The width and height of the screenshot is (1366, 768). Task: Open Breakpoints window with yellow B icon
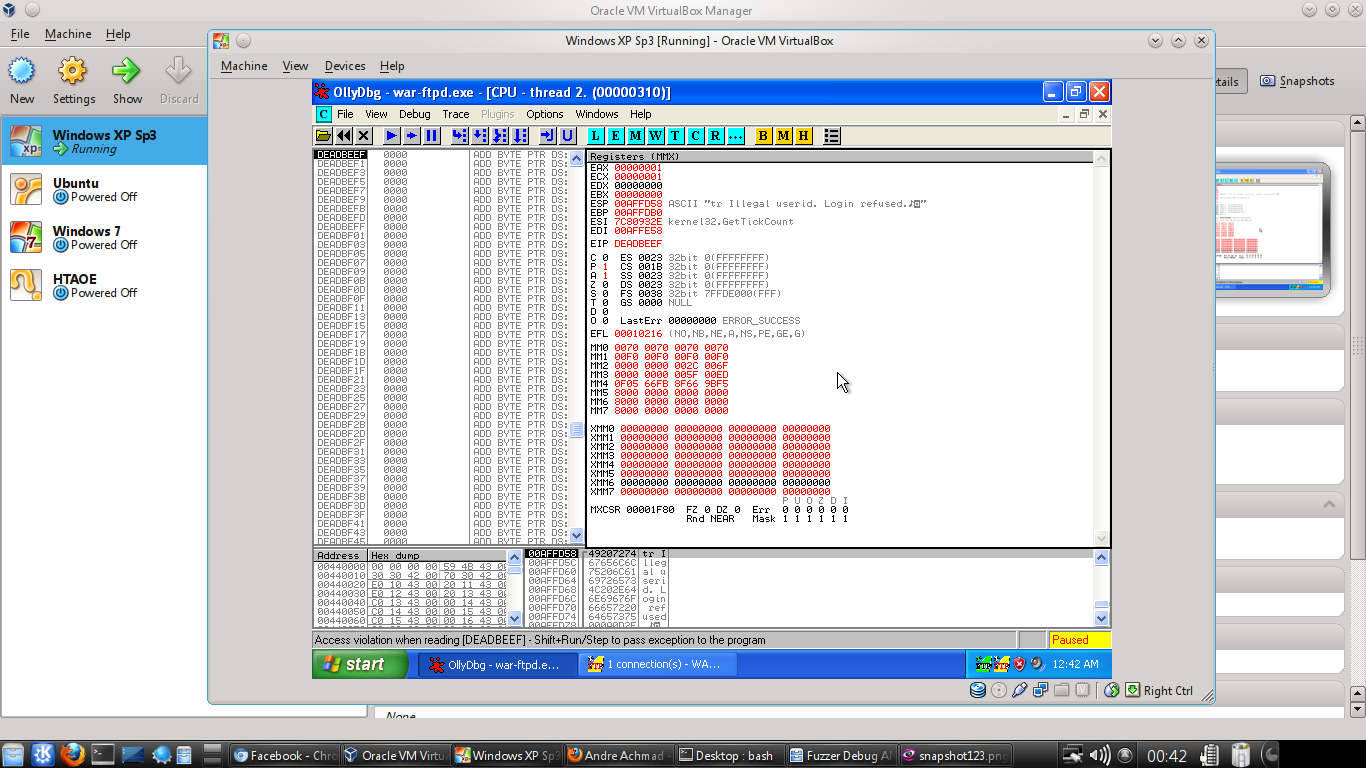coord(764,135)
